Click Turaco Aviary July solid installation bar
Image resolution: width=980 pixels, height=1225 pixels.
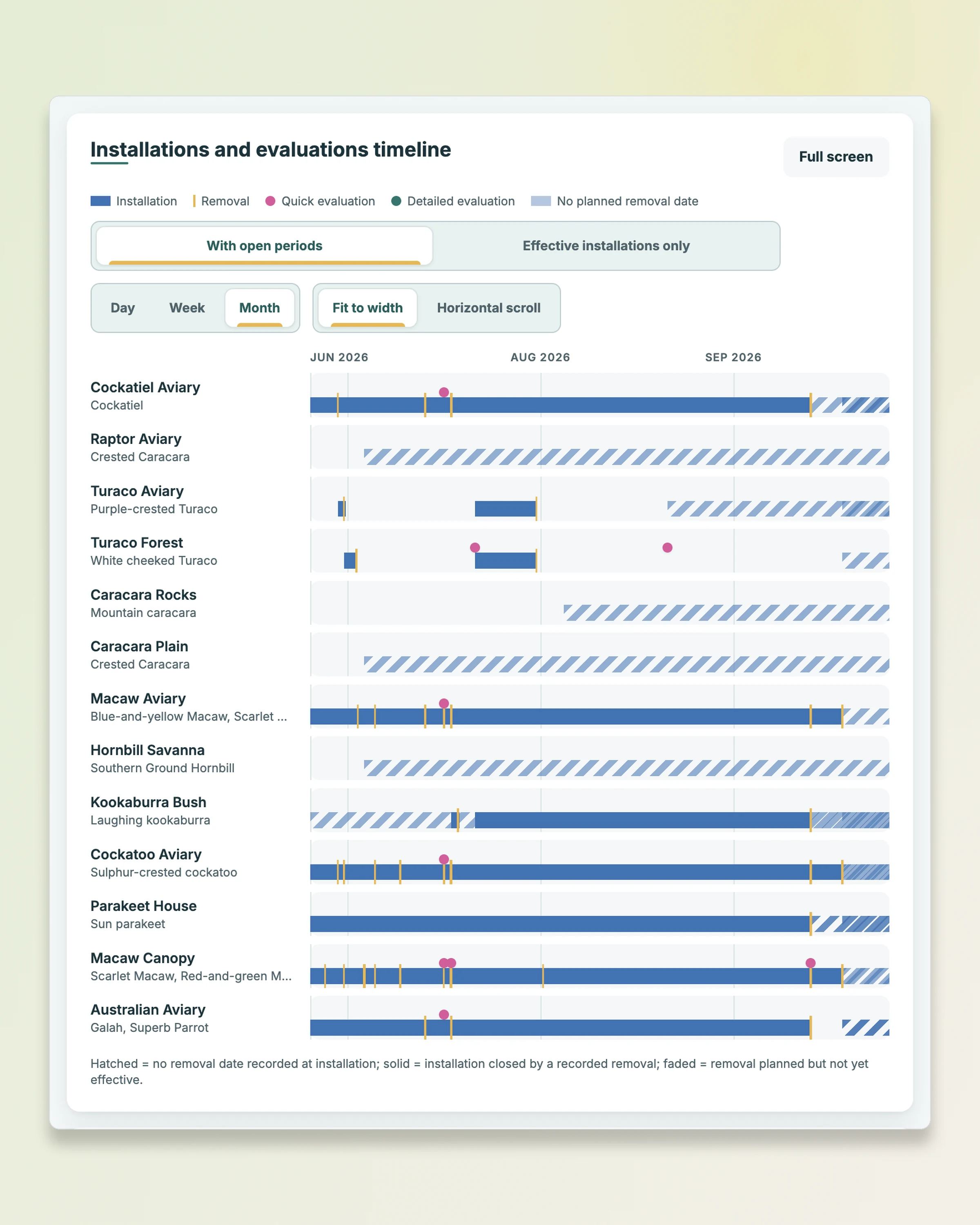coord(505,508)
